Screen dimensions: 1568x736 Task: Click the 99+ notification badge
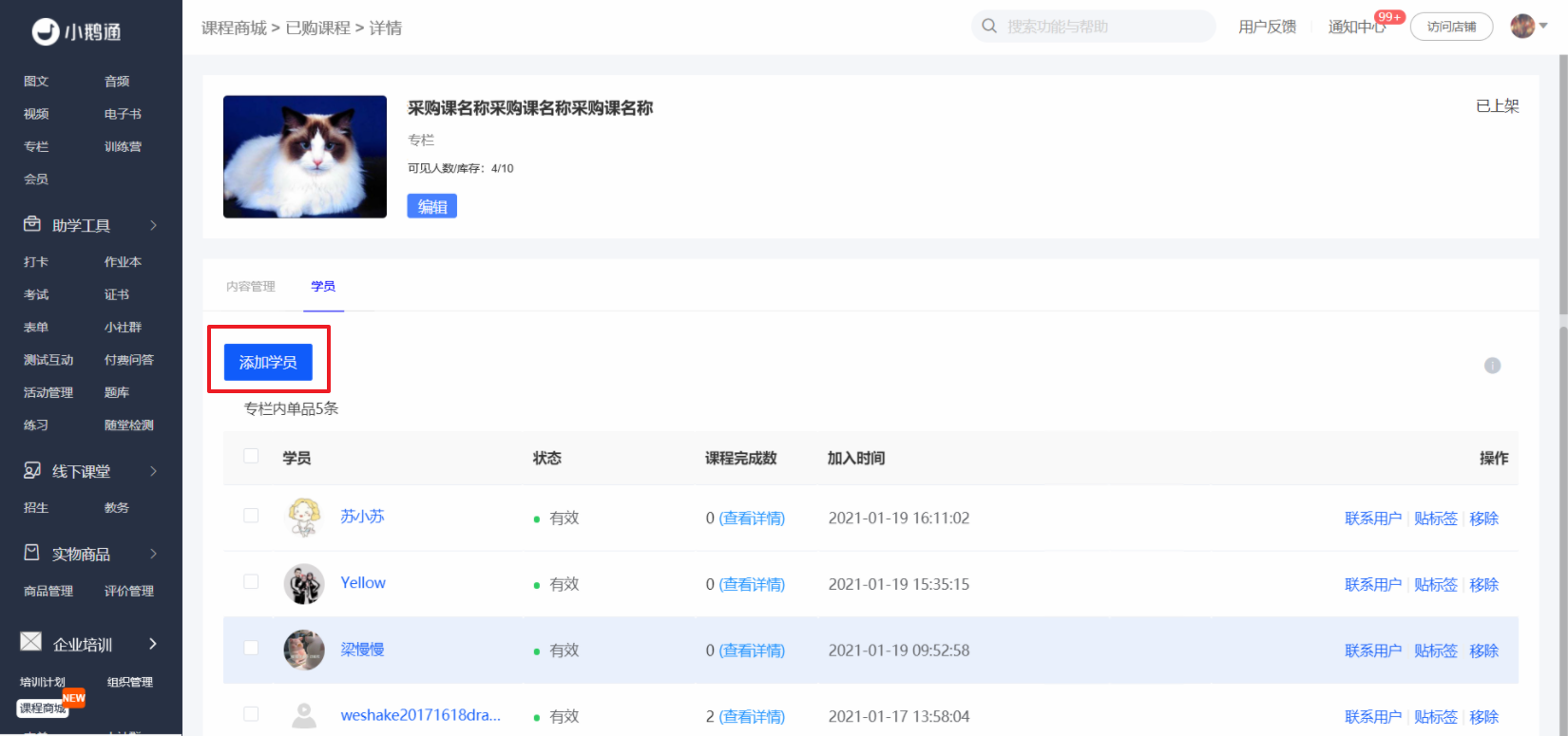point(1389,16)
